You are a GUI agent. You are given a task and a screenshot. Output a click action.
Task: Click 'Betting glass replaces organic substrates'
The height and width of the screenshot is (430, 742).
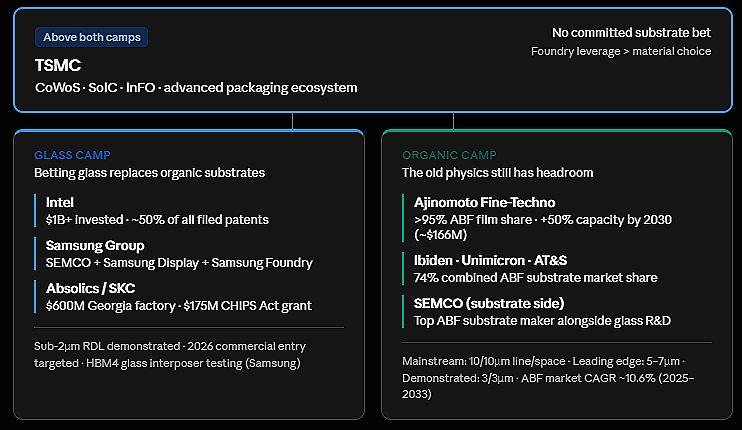click(x=150, y=173)
